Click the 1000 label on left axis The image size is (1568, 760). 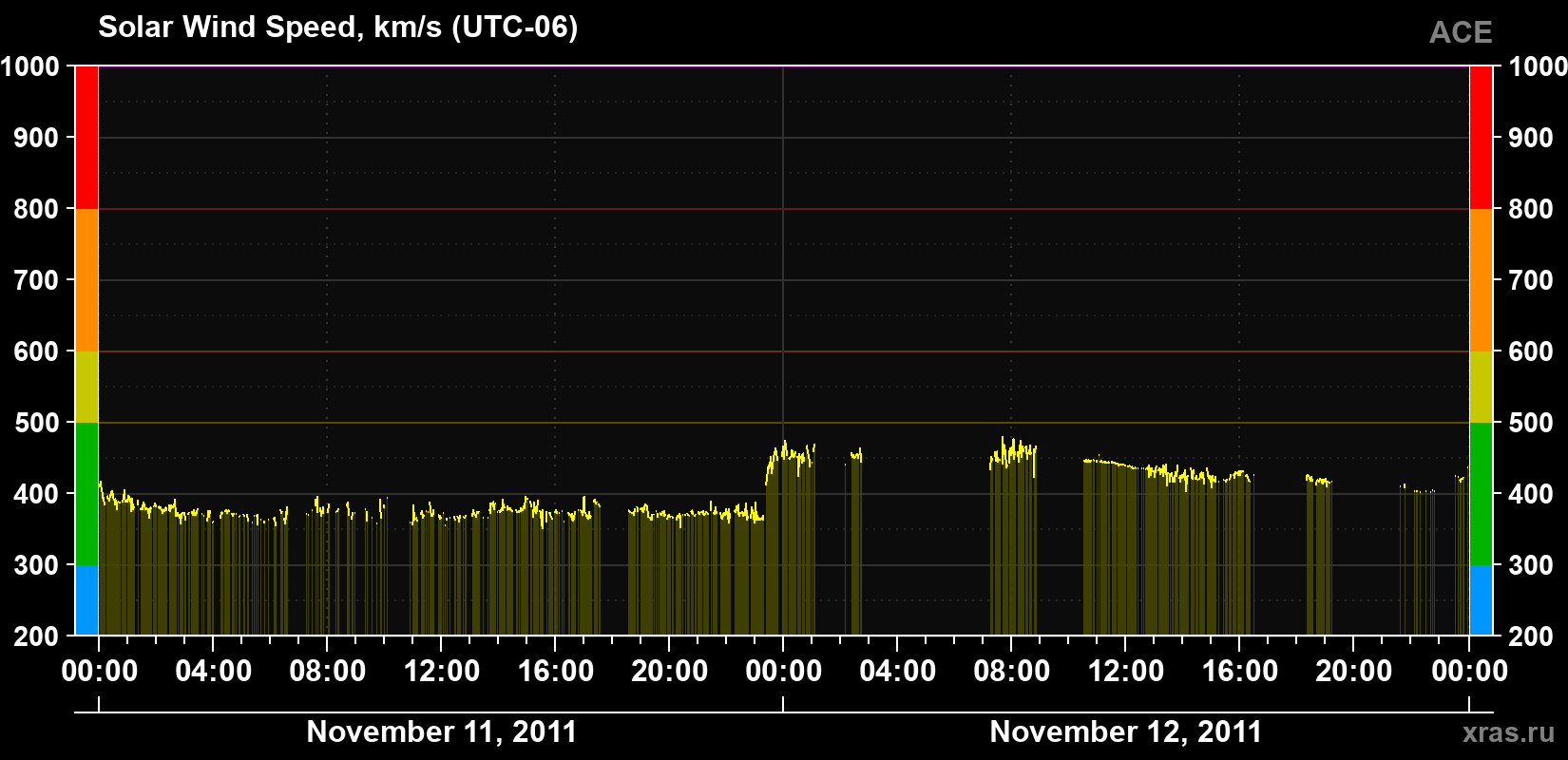[x=30, y=66]
